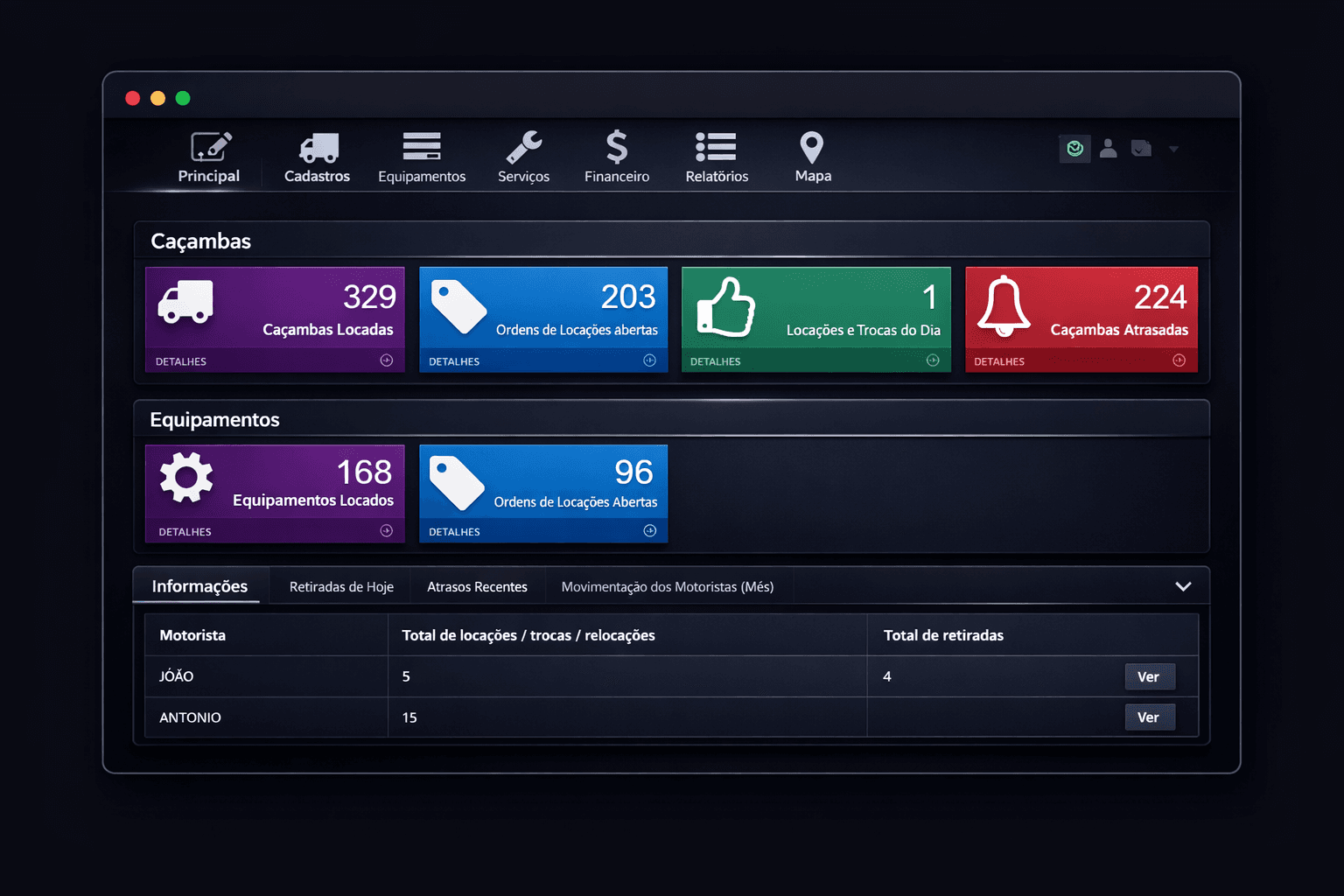The image size is (1344, 896).
Task: Collapse the Informações panel with the chevron
Action: (x=1184, y=585)
